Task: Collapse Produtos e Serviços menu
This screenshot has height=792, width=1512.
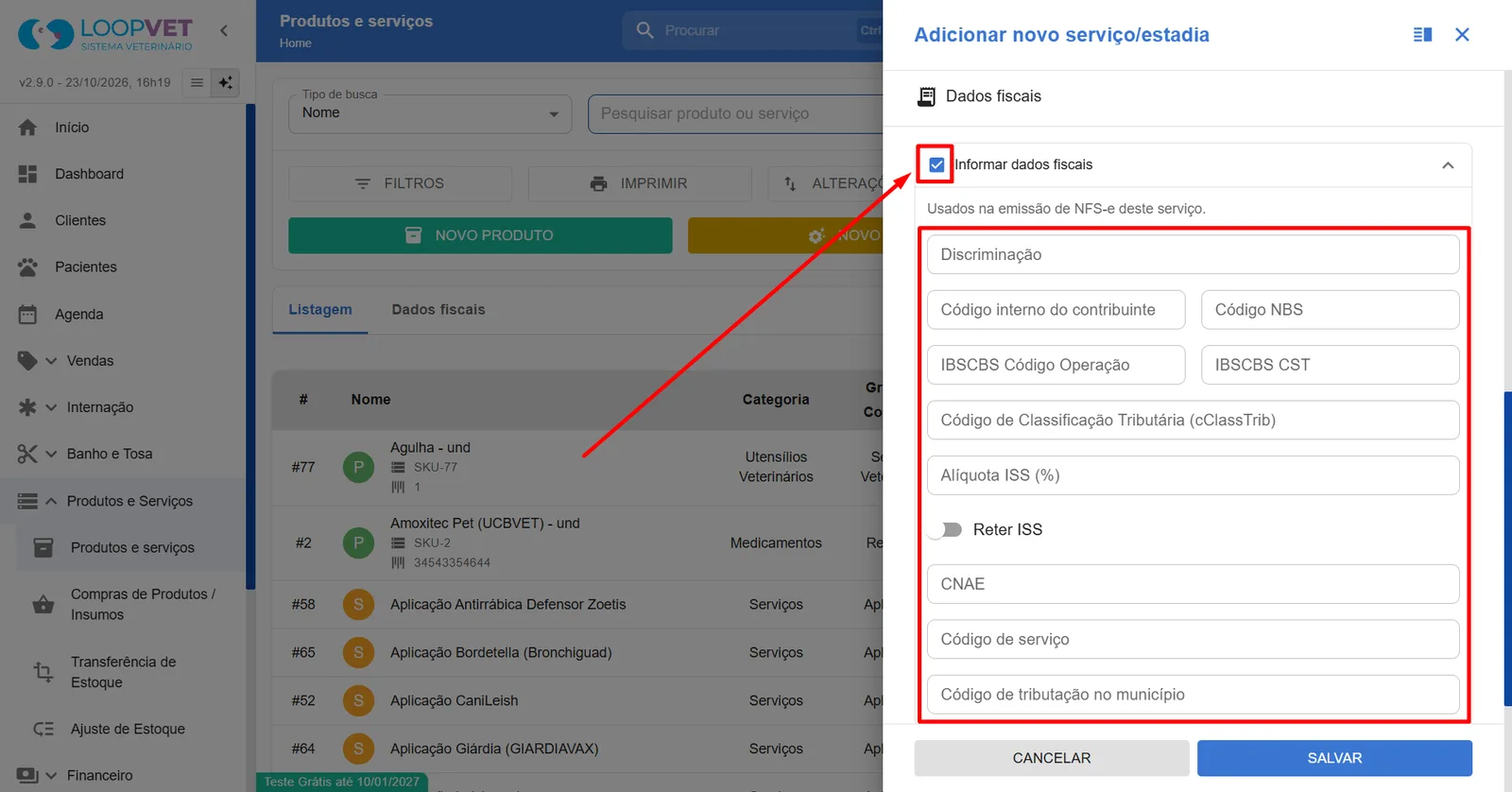Action: tap(51, 501)
